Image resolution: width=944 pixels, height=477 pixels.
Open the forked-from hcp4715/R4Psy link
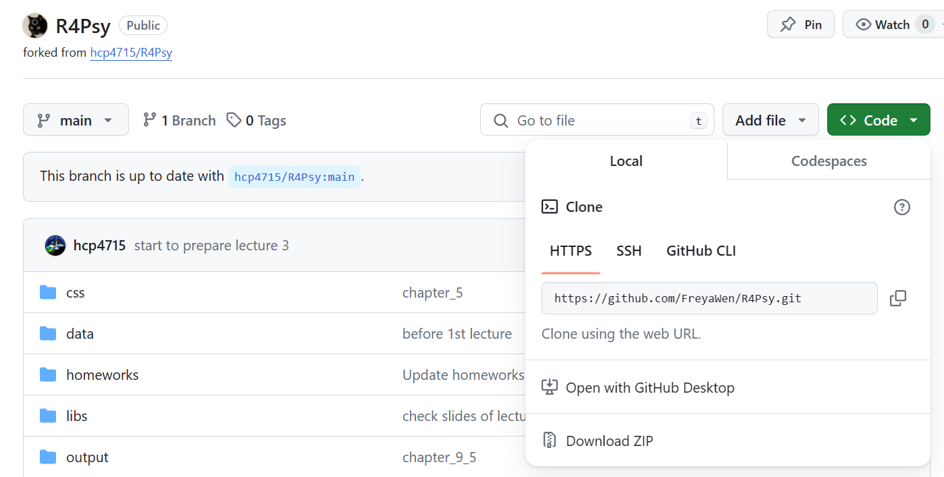click(131, 53)
